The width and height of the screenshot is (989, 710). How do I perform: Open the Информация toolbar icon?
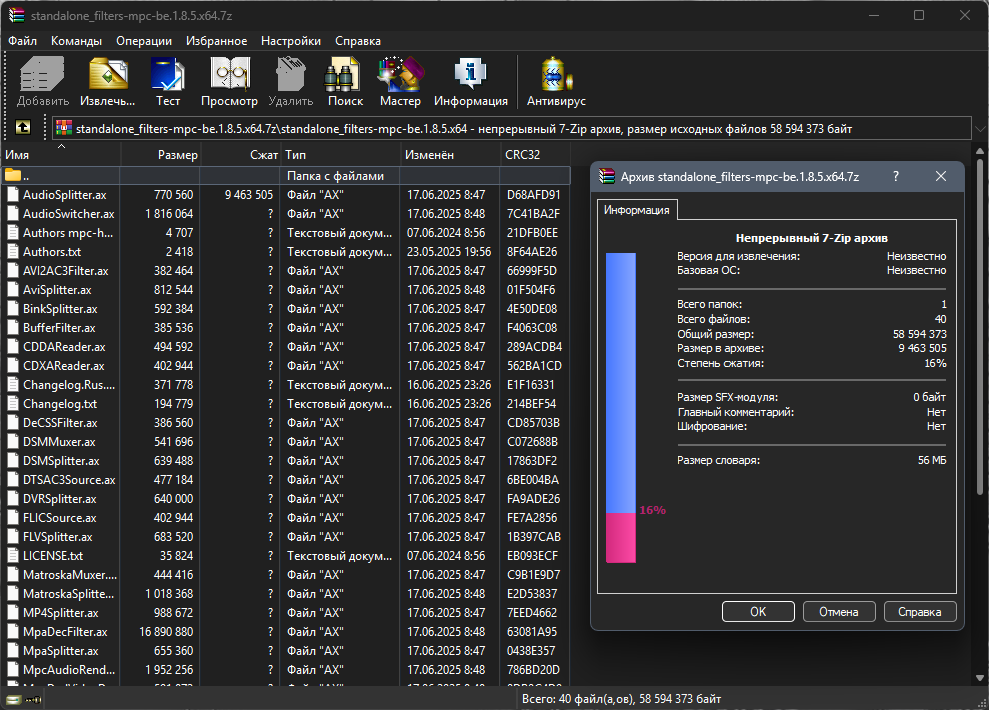click(471, 74)
